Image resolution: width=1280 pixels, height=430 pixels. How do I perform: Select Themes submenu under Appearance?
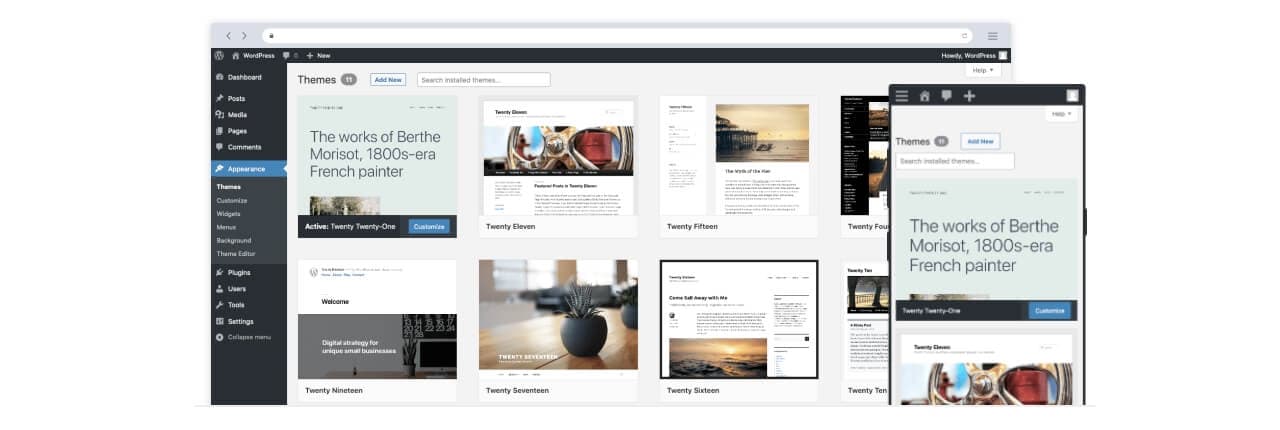pyautogui.click(x=229, y=187)
